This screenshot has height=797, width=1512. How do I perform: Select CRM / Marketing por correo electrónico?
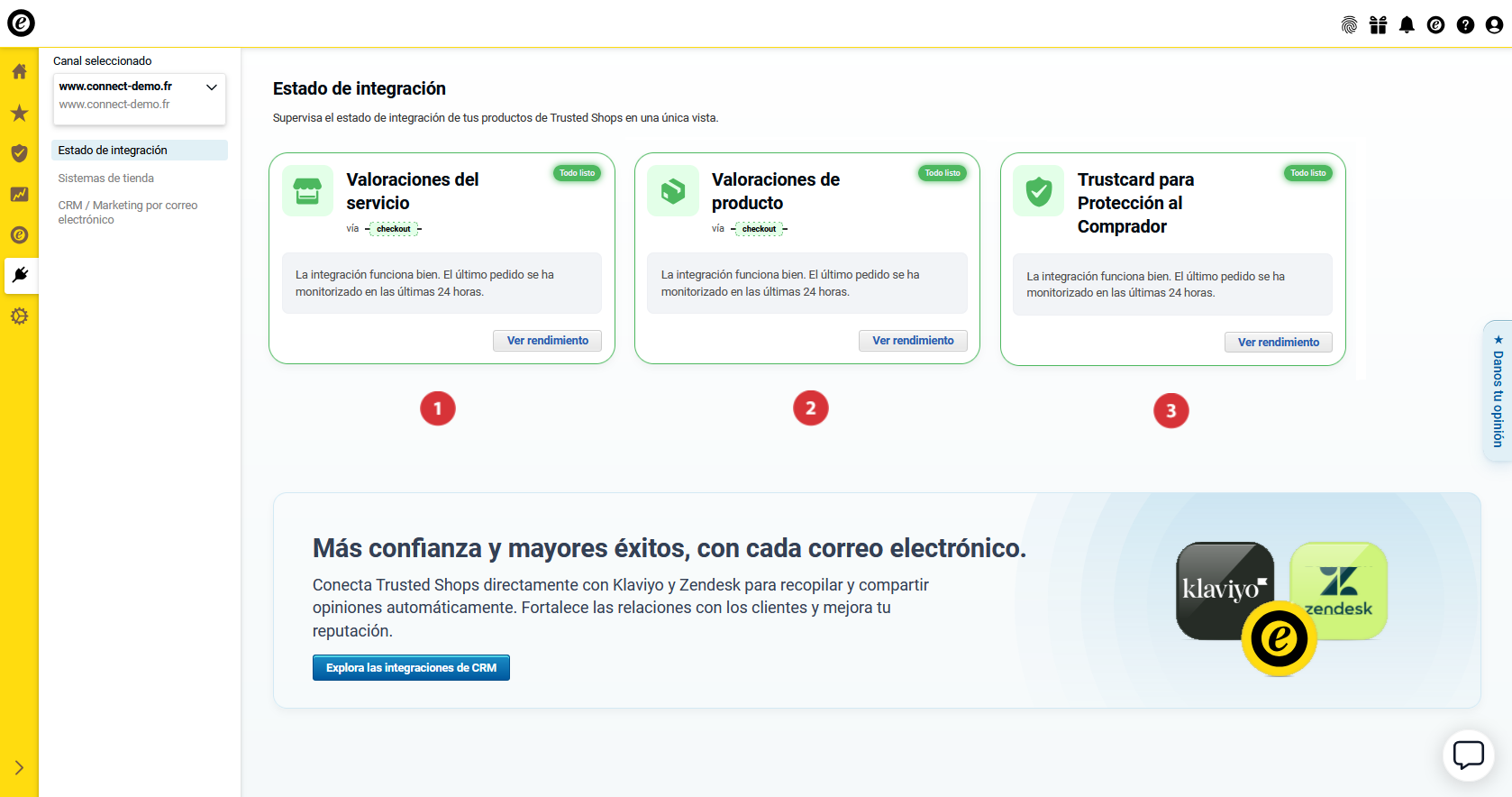pyautogui.click(x=128, y=213)
